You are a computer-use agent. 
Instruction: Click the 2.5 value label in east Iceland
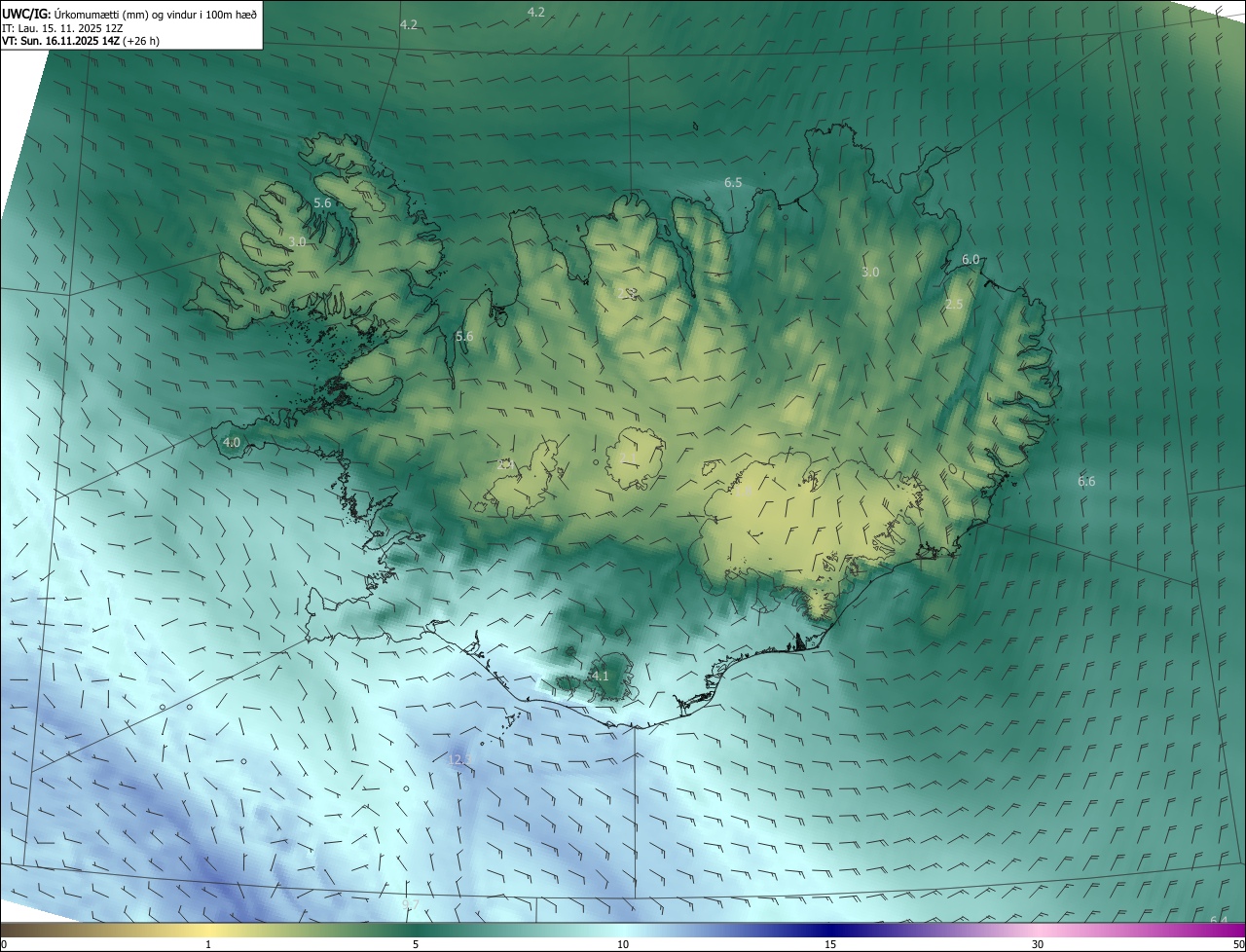954,305
